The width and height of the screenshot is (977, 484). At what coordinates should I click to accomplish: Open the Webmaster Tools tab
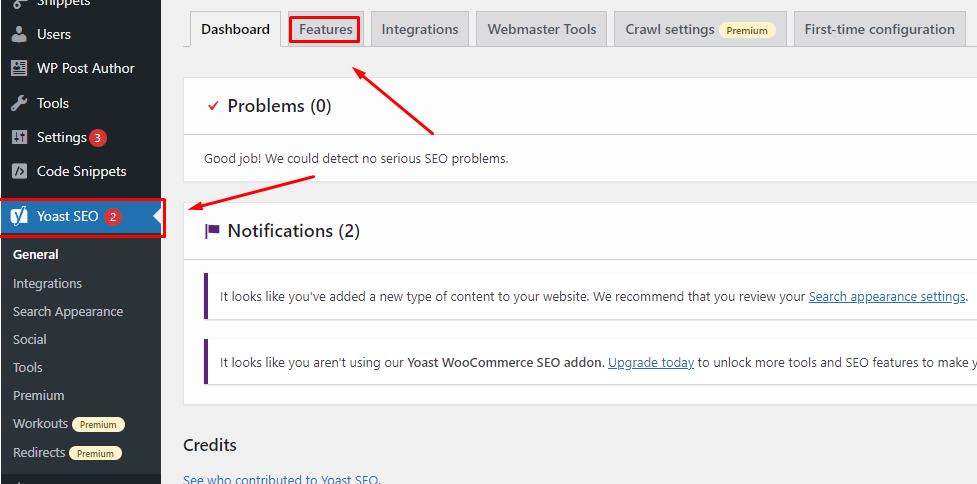(541, 29)
